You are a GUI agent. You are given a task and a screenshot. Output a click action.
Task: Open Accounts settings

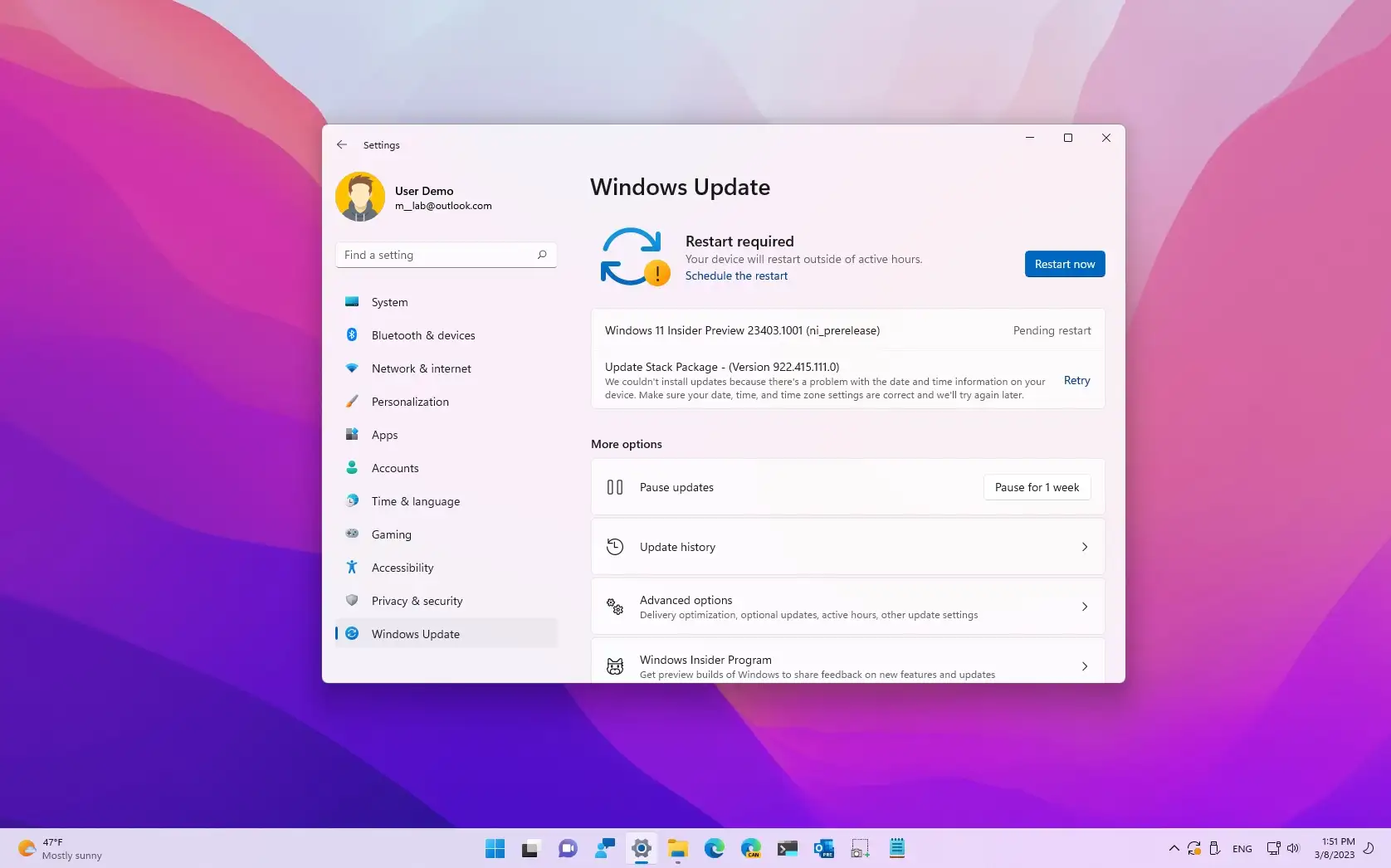tap(446, 468)
